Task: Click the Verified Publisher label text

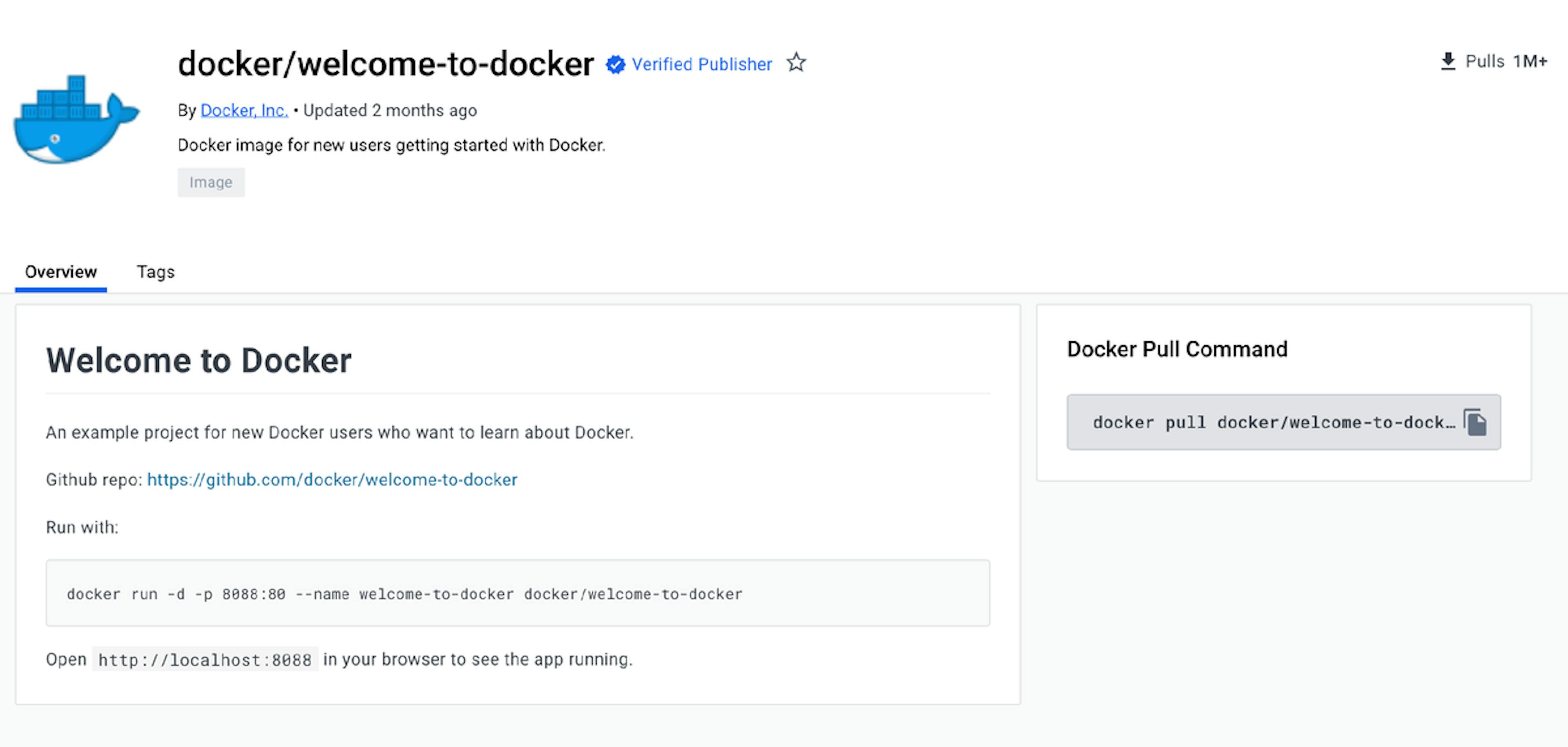Action: [701, 64]
